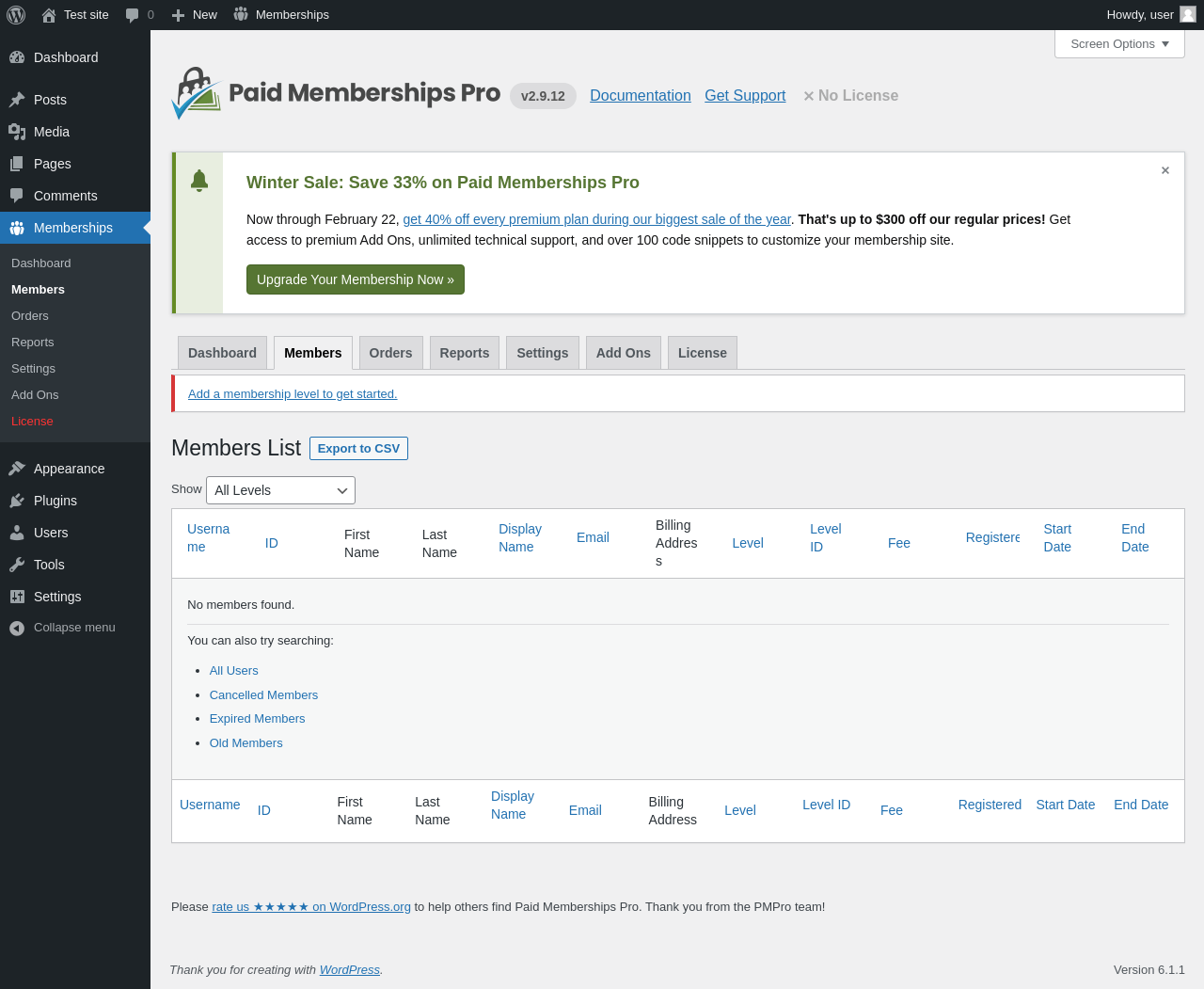The image size is (1204, 989).
Task: Click No License status link
Action: point(850,96)
